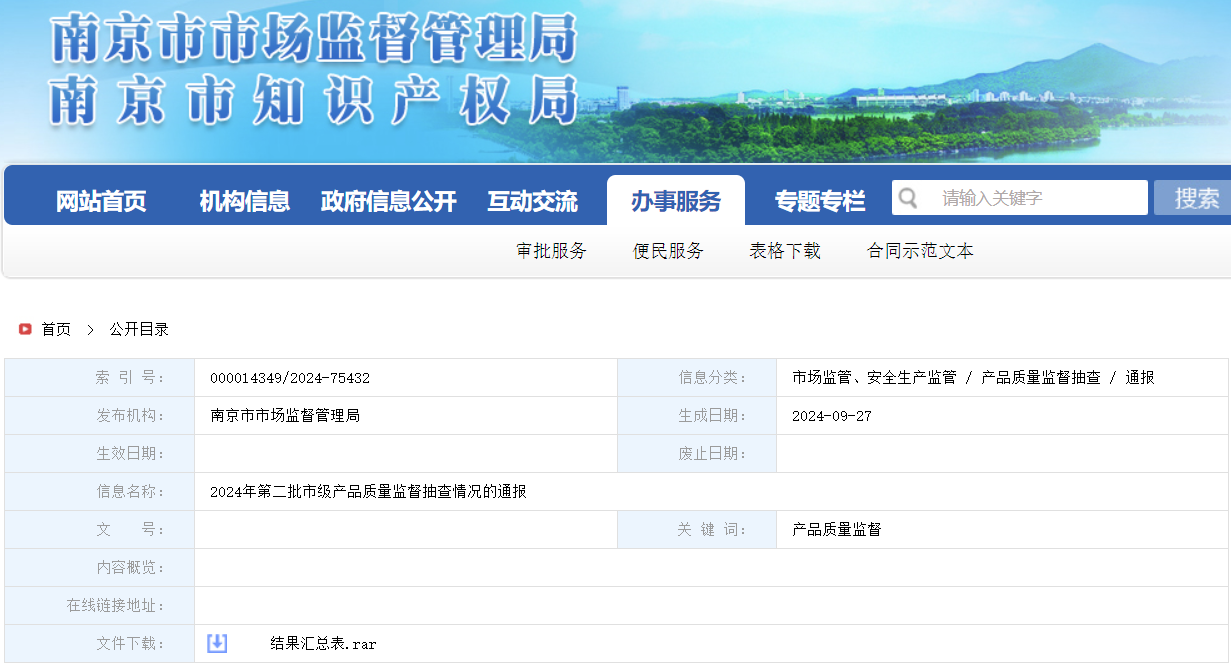
Task: Type in the 请输入关键字 search field
Action: coord(1035,198)
